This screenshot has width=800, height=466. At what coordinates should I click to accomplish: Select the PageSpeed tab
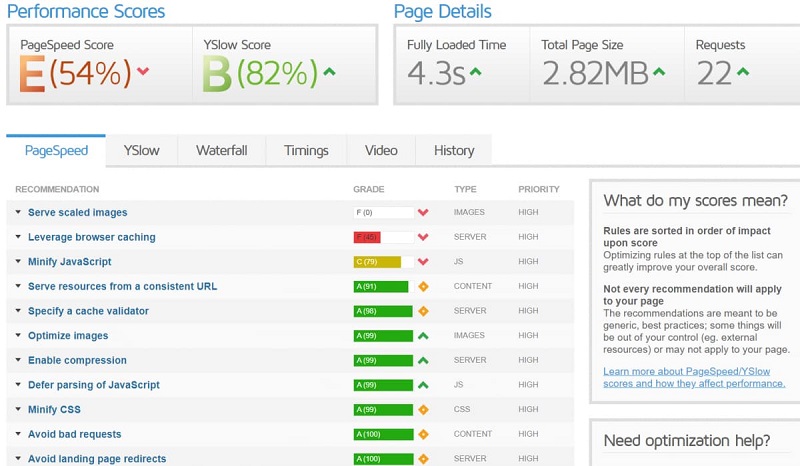click(x=56, y=151)
